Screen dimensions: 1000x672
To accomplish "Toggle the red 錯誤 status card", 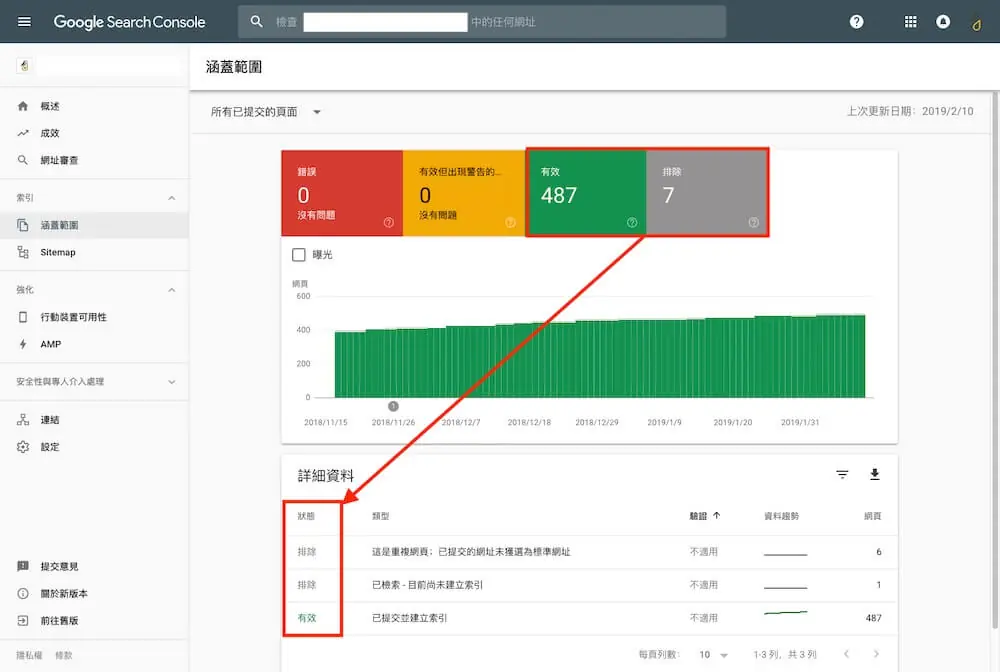I will 342,193.
